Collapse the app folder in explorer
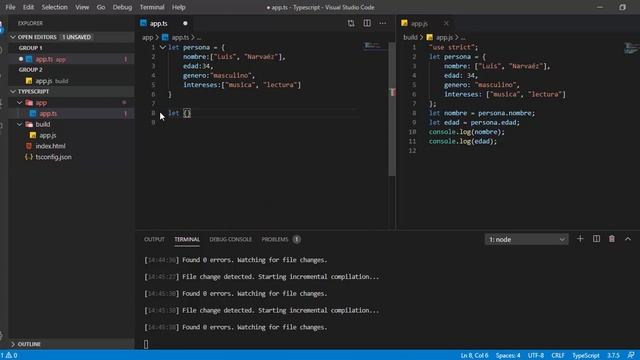The height and width of the screenshot is (360, 640). pyautogui.click(x=19, y=102)
